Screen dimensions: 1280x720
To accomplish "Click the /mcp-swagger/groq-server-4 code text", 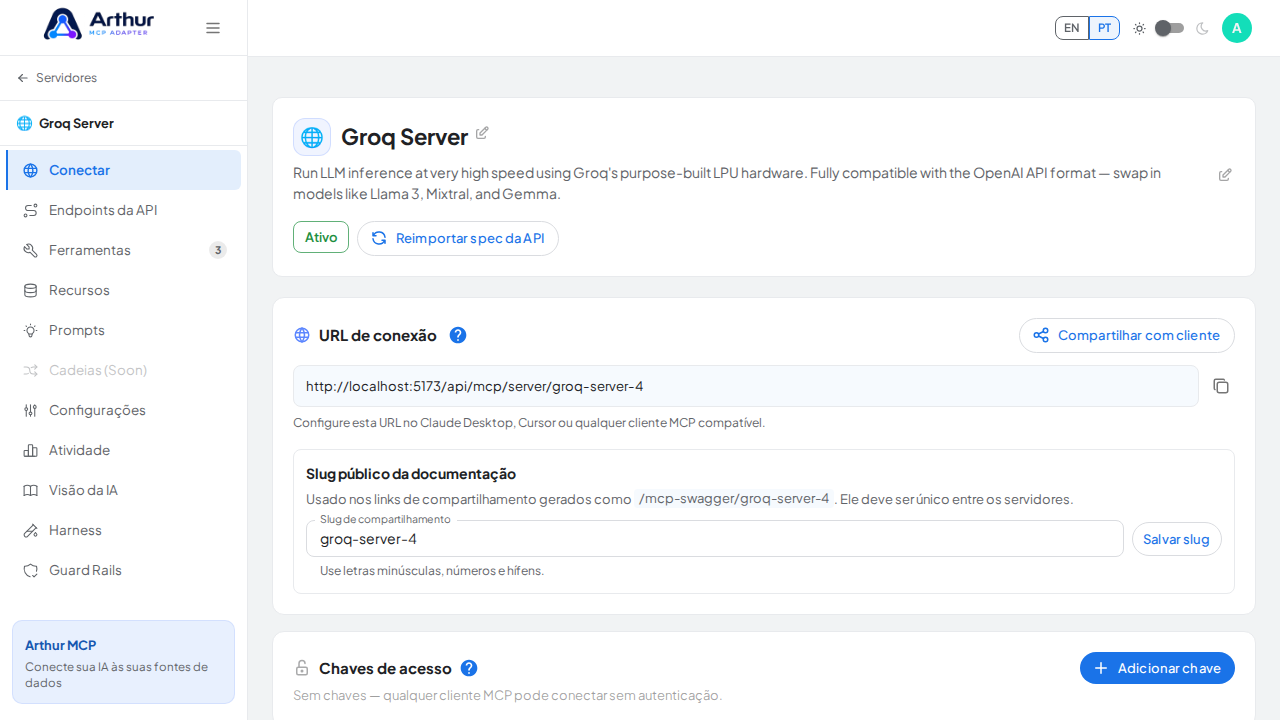I will [x=734, y=499].
